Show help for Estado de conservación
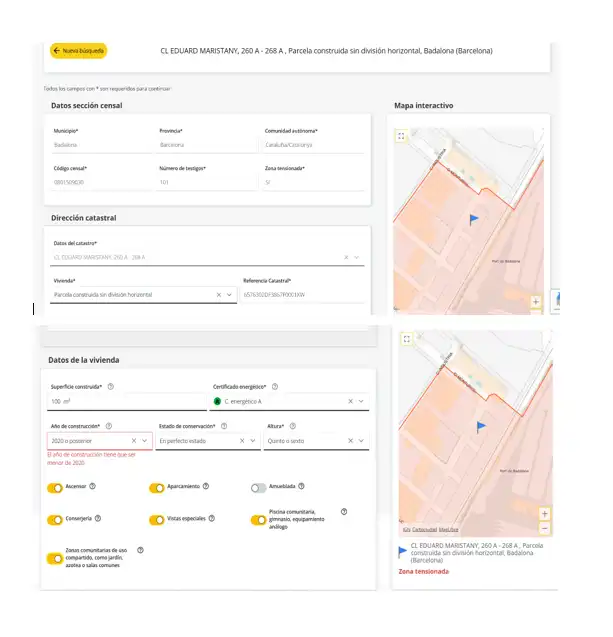The width and height of the screenshot is (613, 637). tap(224, 426)
